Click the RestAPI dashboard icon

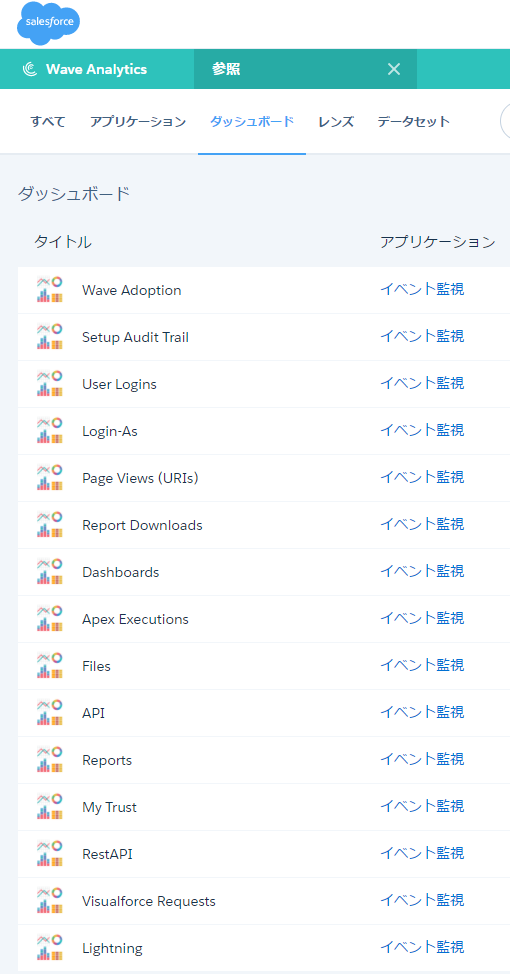pyautogui.click(x=50, y=854)
